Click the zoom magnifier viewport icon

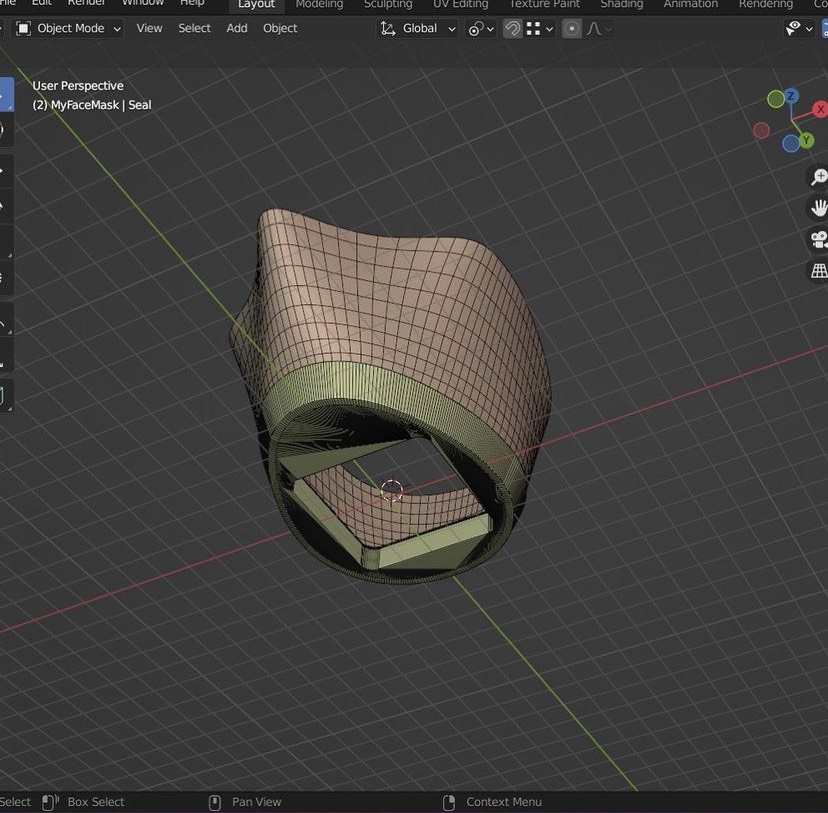tap(818, 177)
